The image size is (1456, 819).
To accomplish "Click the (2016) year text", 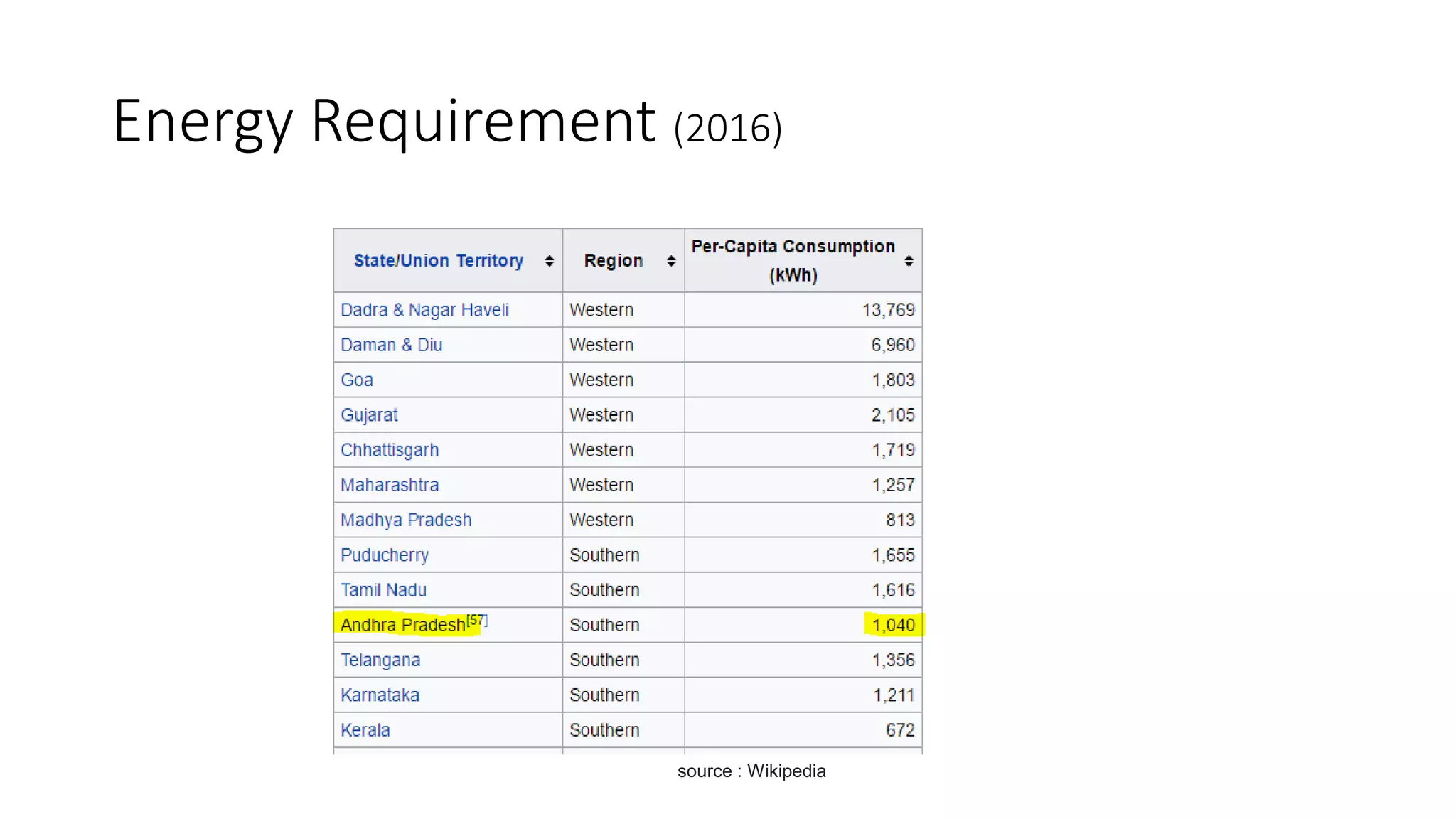I will [728, 128].
